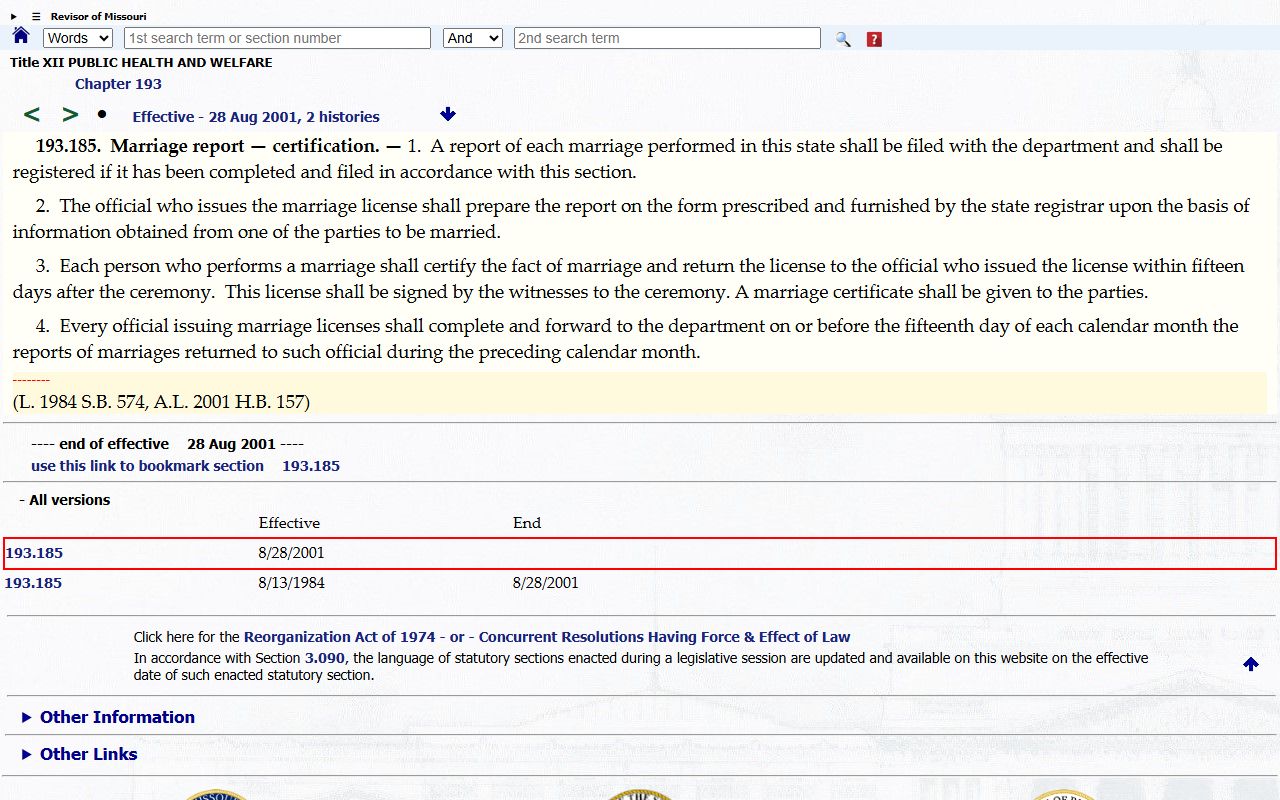
Task: Click the end of effective 28 Aug 2001 text
Action: click(167, 444)
